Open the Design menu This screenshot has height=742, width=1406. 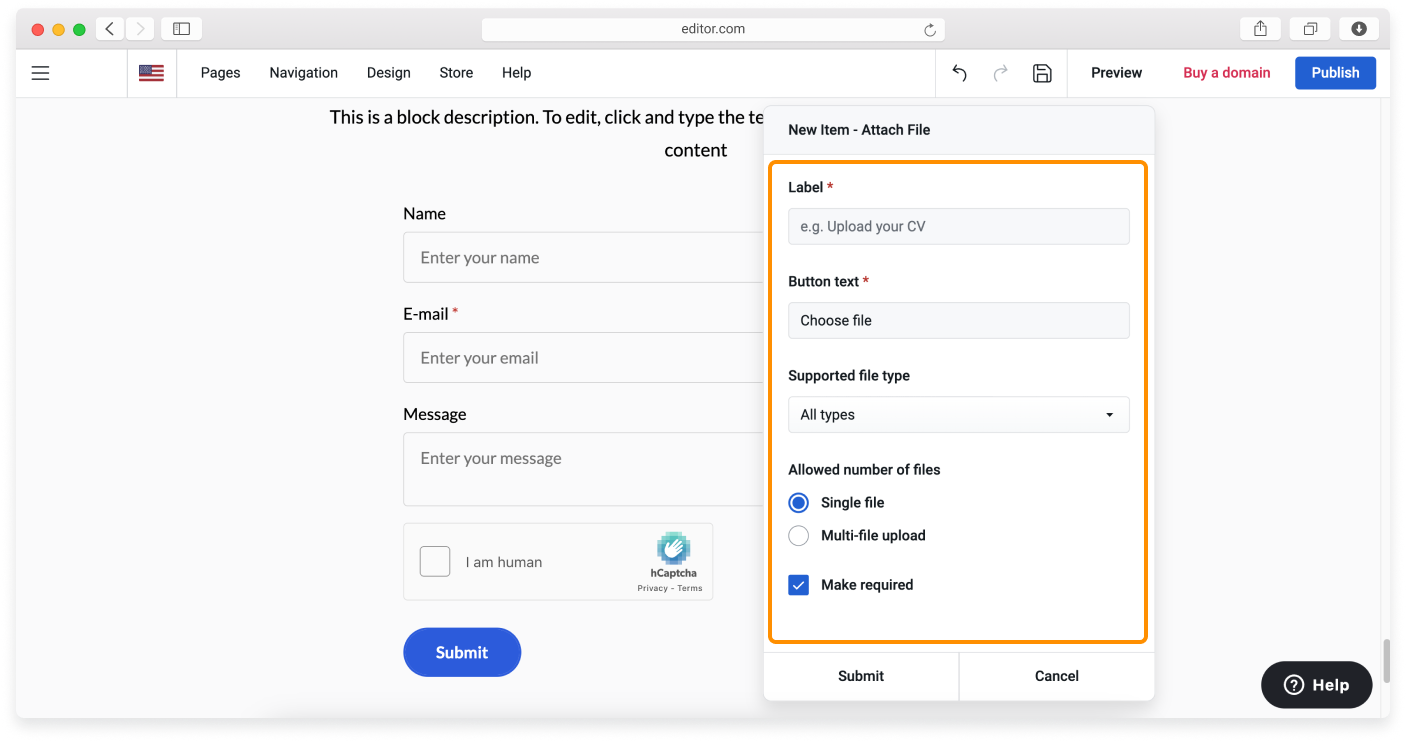click(388, 73)
